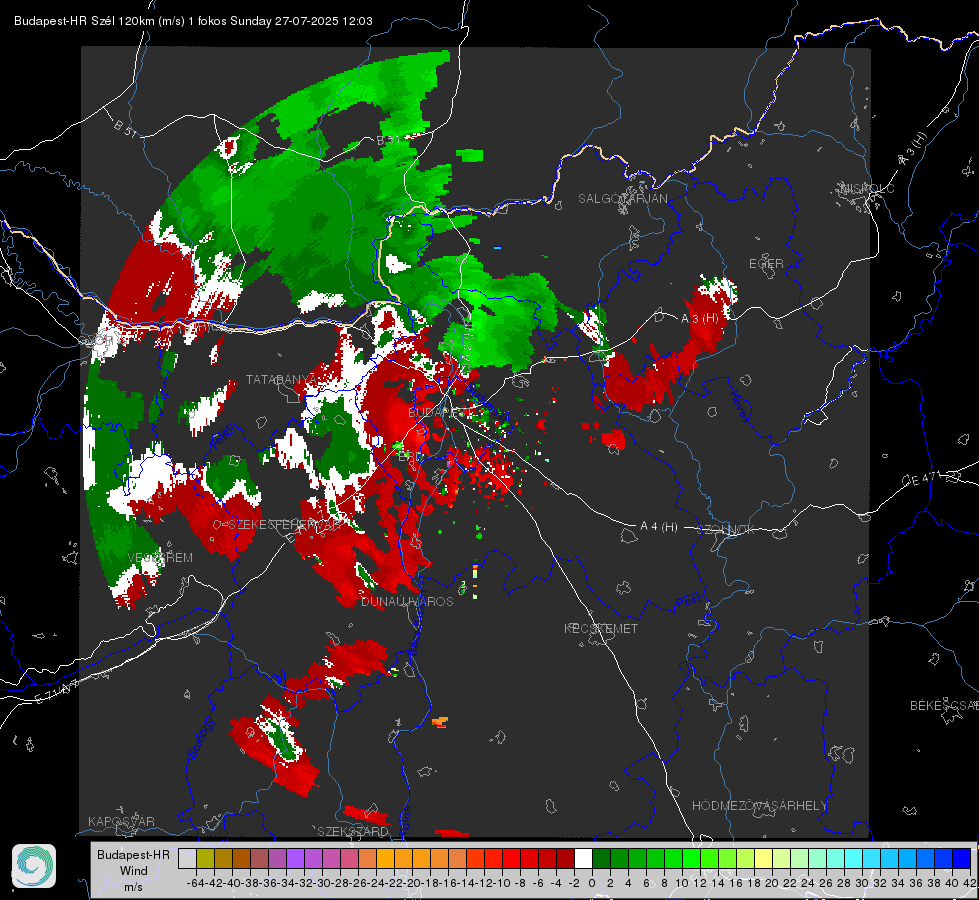Click the -64 legend value
The width and height of the screenshot is (979, 900).
tap(195, 883)
